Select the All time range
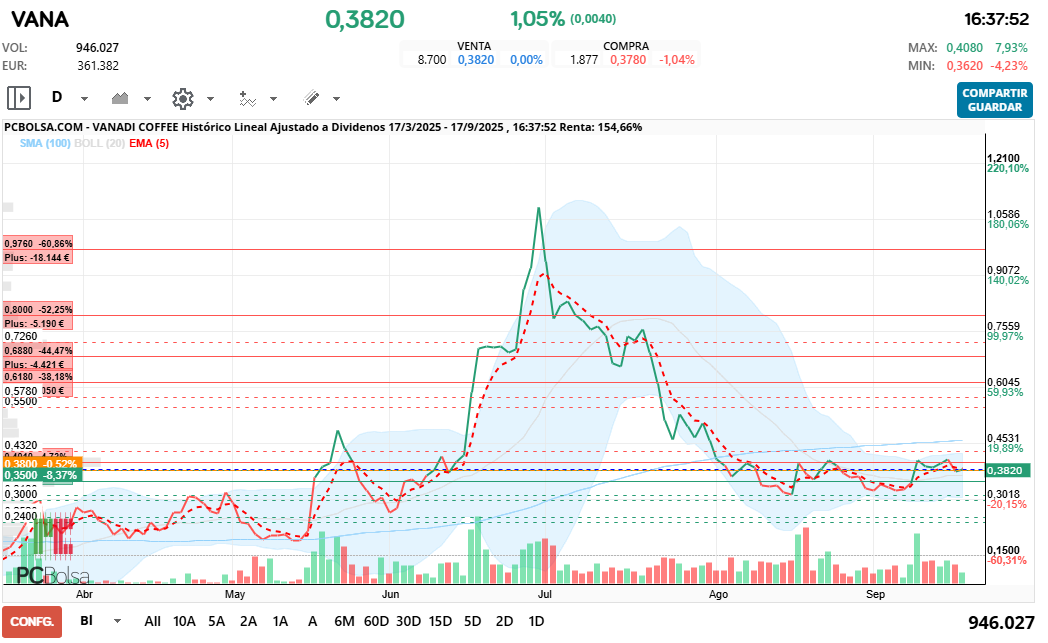The height and width of the screenshot is (643, 1048). pos(152,621)
